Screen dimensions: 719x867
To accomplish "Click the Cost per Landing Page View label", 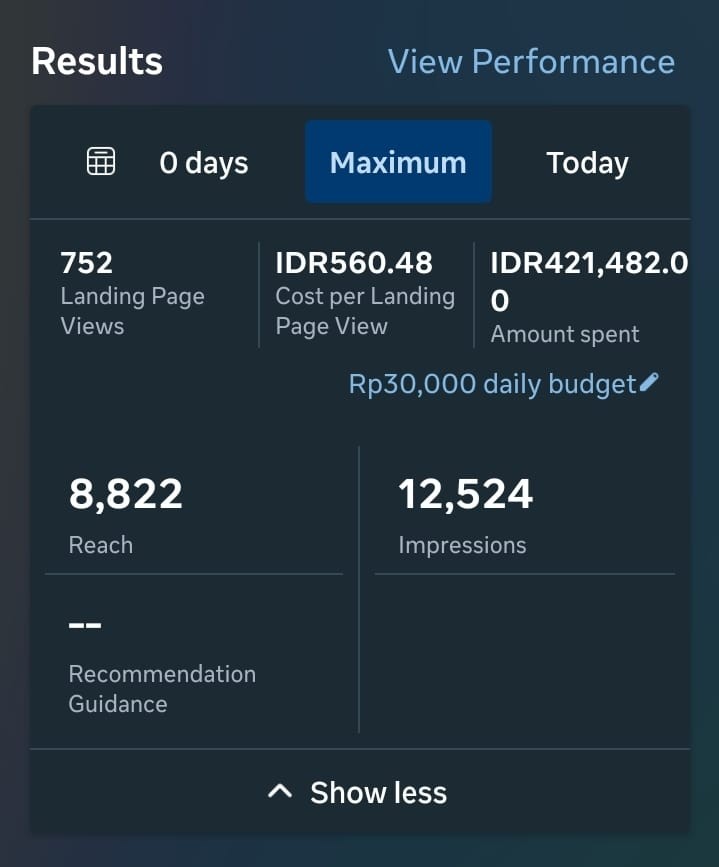I will 365,311.
